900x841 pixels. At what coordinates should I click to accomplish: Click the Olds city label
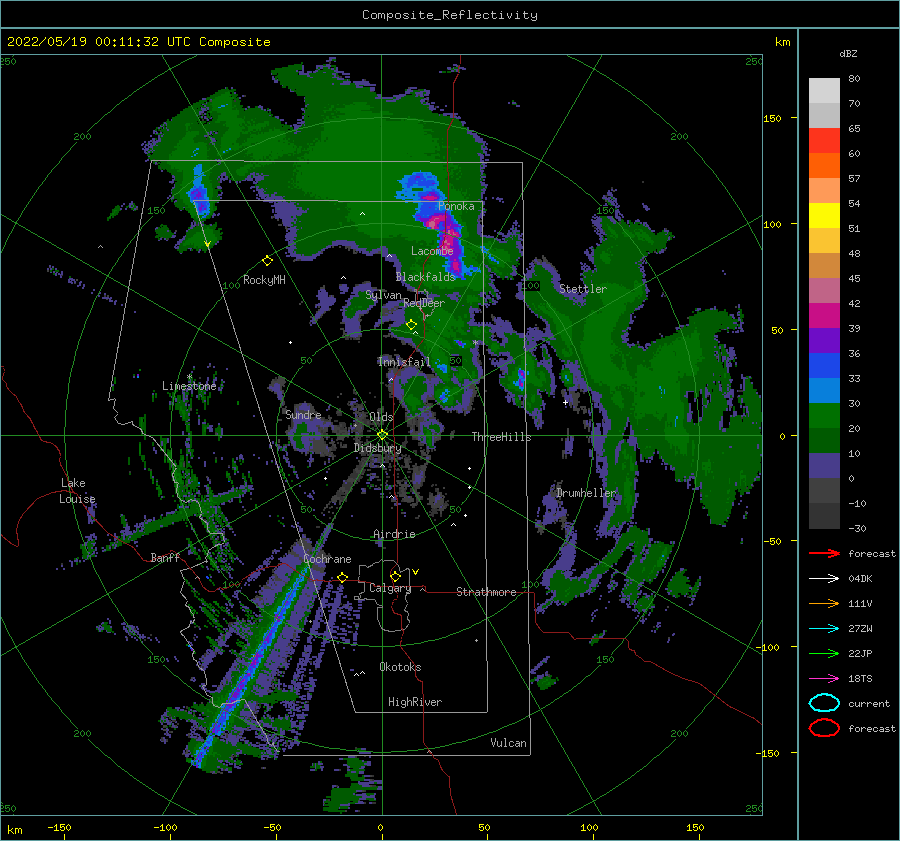coord(381,417)
